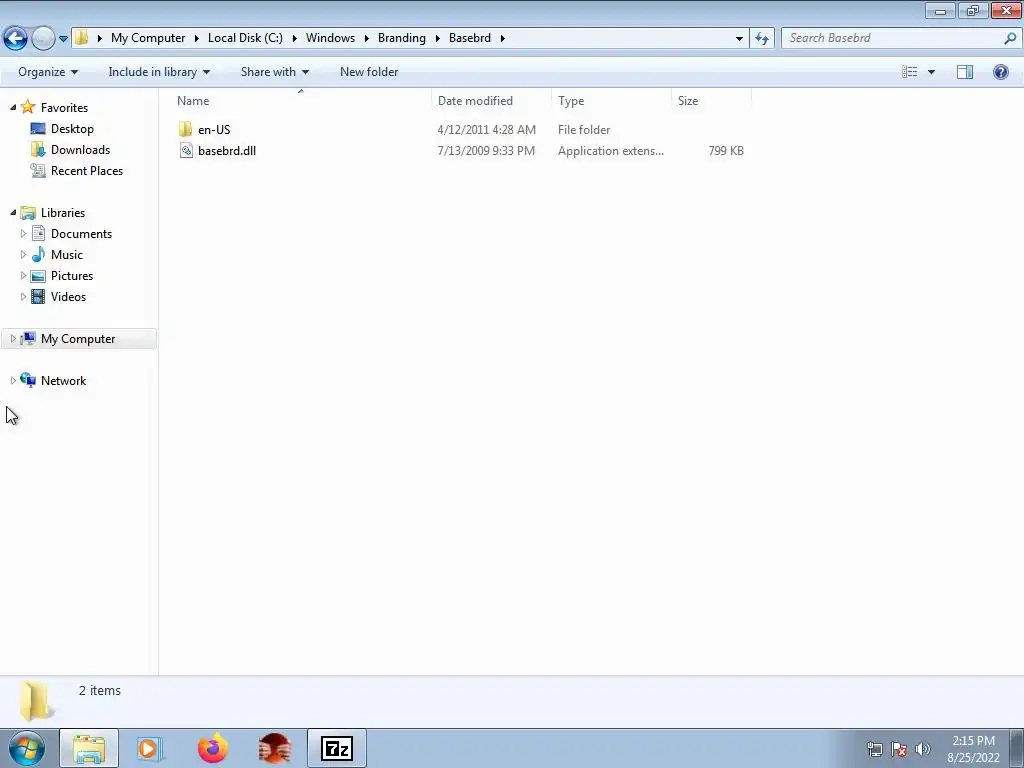Screen dimensions: 1024x768
Task: Select My Computer in navigation pane
Action: 78,338
